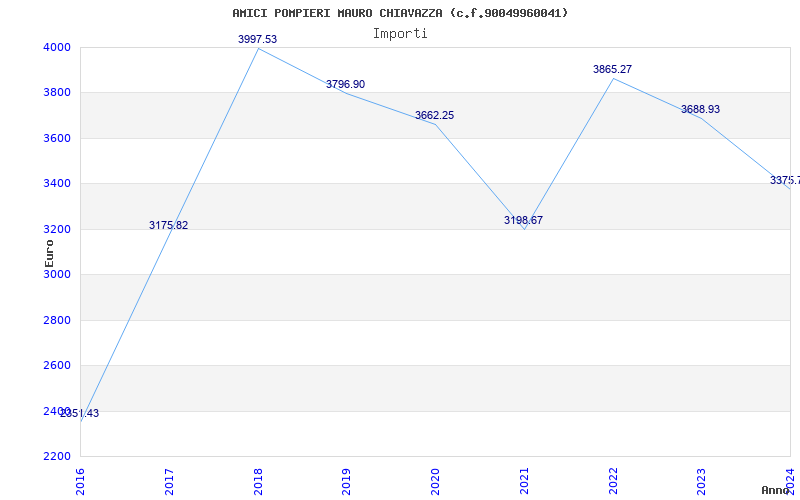
Task: Select the 3865.27 data label
Action: [x=612, y=69]
